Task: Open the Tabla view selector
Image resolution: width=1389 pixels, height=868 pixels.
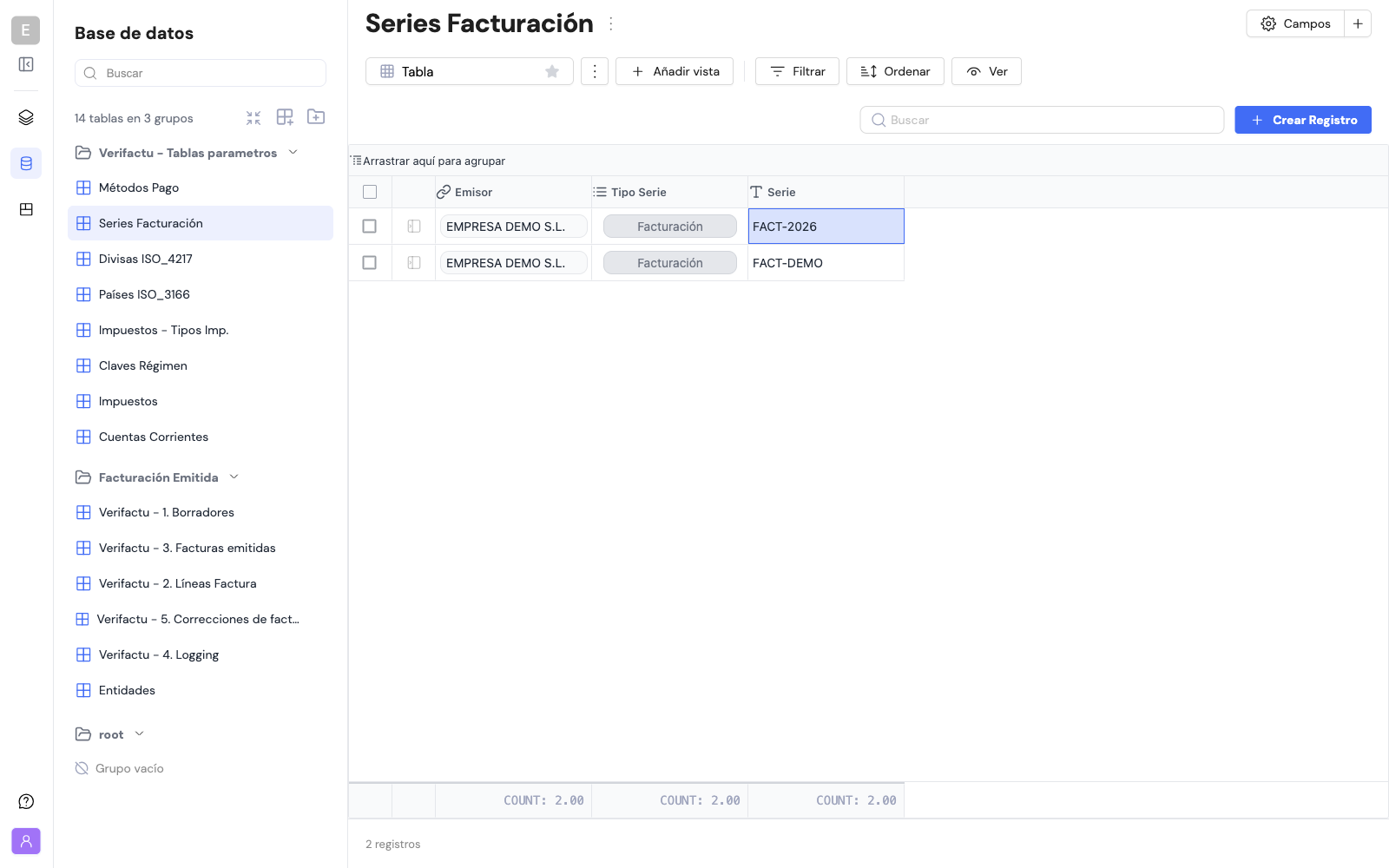Action: tap(469, 71)
